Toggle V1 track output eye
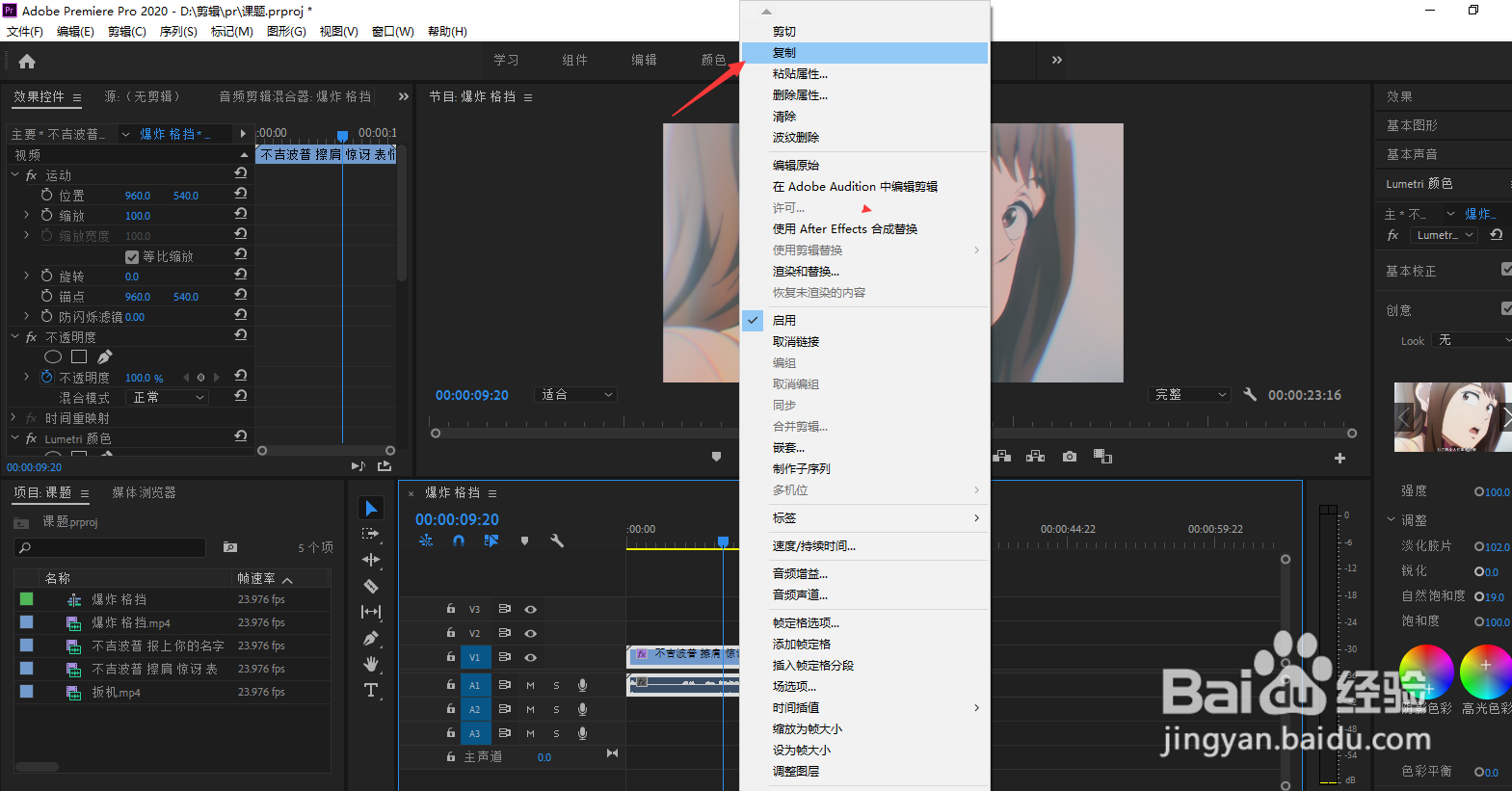The image size is (1512, 791). point(530,657)
